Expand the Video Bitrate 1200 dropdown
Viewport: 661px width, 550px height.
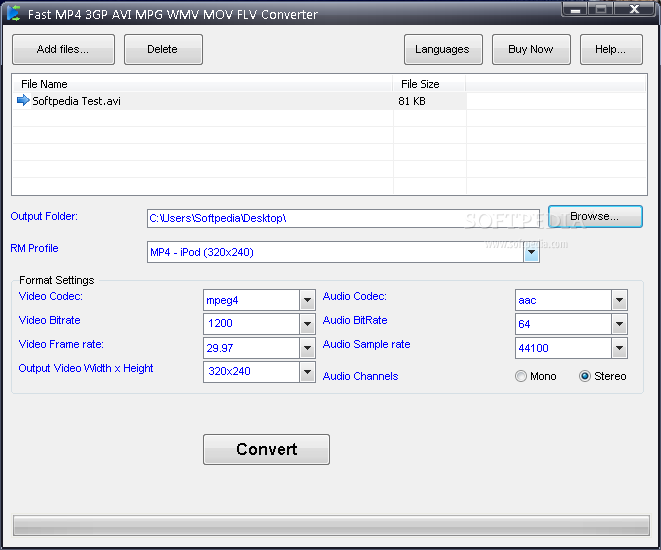[307, 324]
